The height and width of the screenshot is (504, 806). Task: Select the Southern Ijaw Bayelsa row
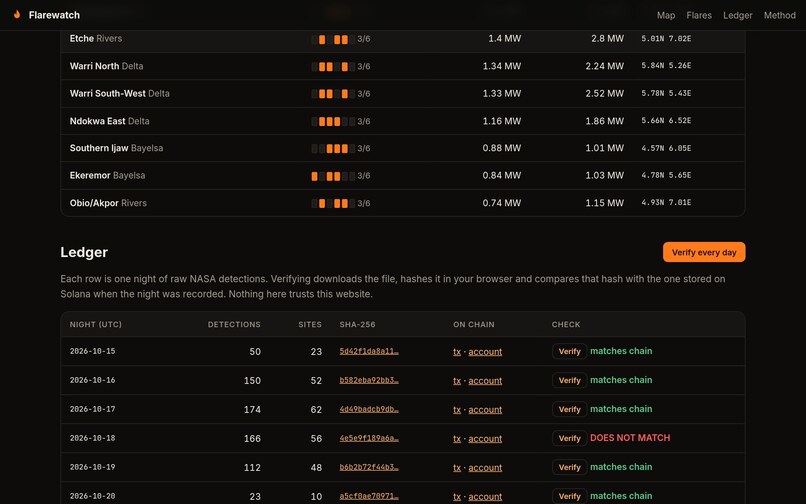point(402,148)
